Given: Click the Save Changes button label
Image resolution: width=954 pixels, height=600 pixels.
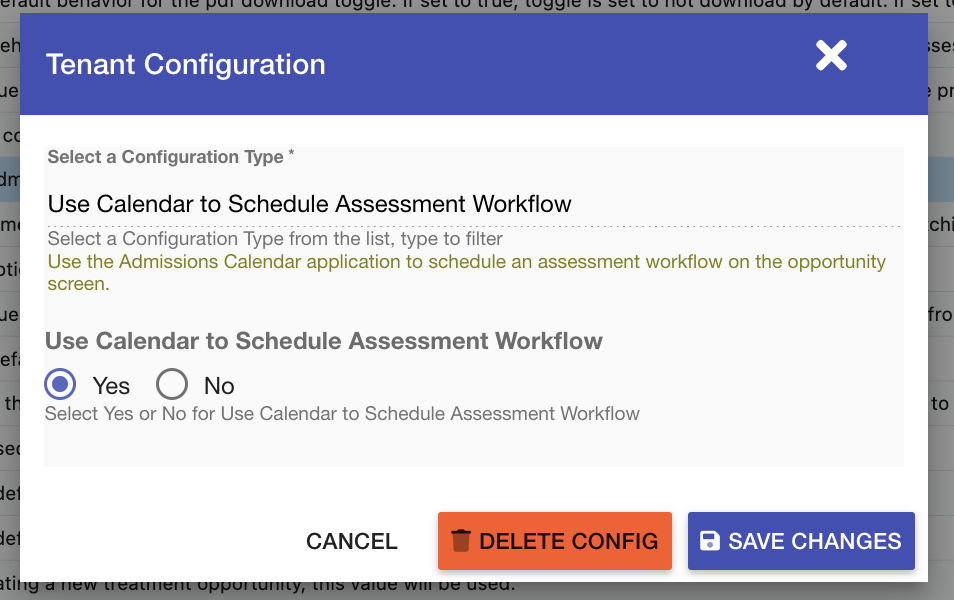Looking at the screenshot, I should tap(814, 541).
